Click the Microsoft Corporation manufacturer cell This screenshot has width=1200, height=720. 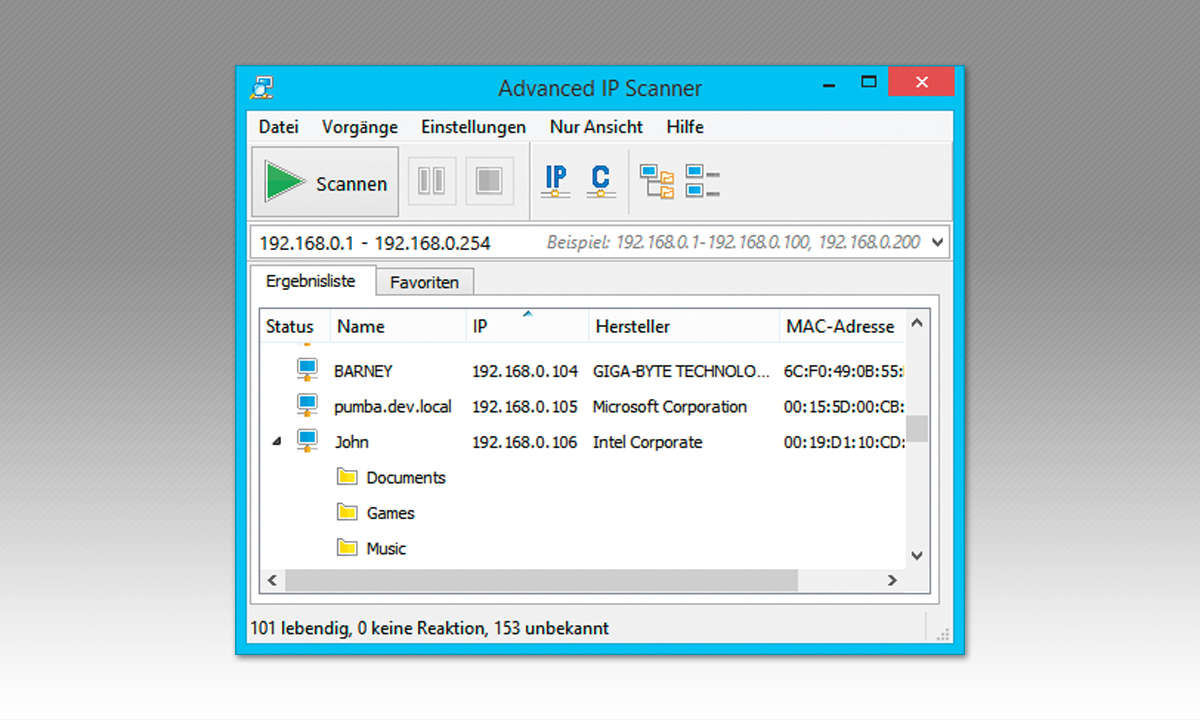tap(670, 407)
